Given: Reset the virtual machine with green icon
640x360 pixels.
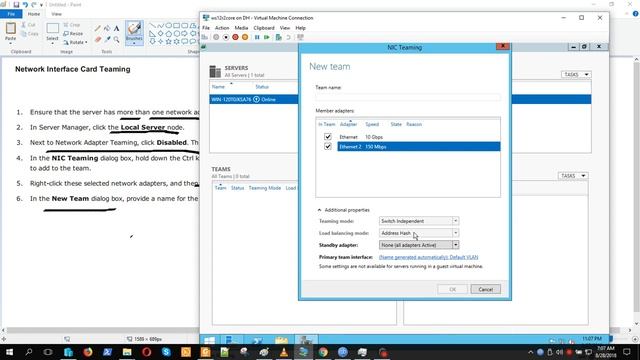Looking at the screenshot, I should pyautogui.click(x=267, y=37).
